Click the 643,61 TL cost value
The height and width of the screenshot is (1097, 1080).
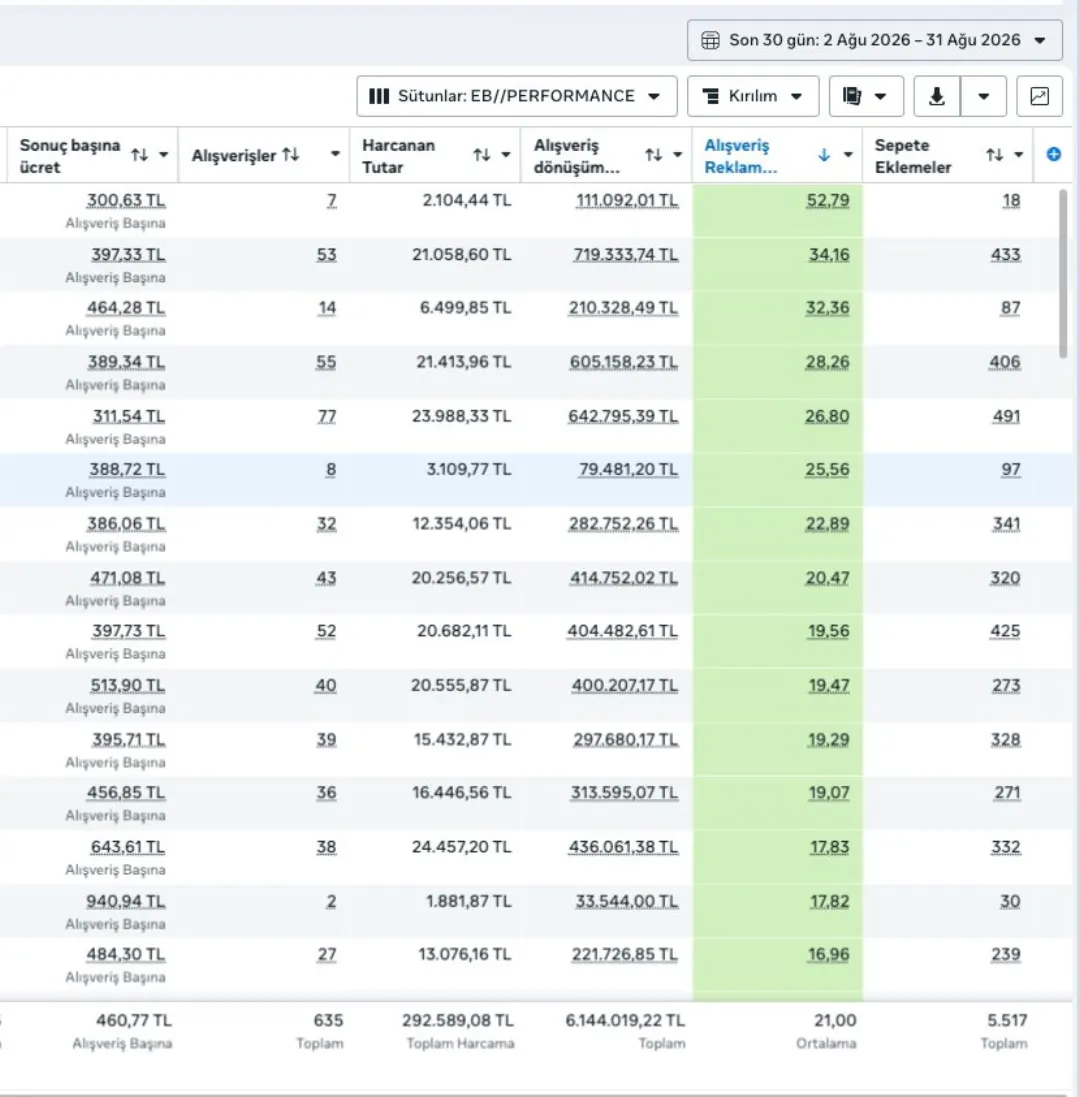click(x=127, y=847)
